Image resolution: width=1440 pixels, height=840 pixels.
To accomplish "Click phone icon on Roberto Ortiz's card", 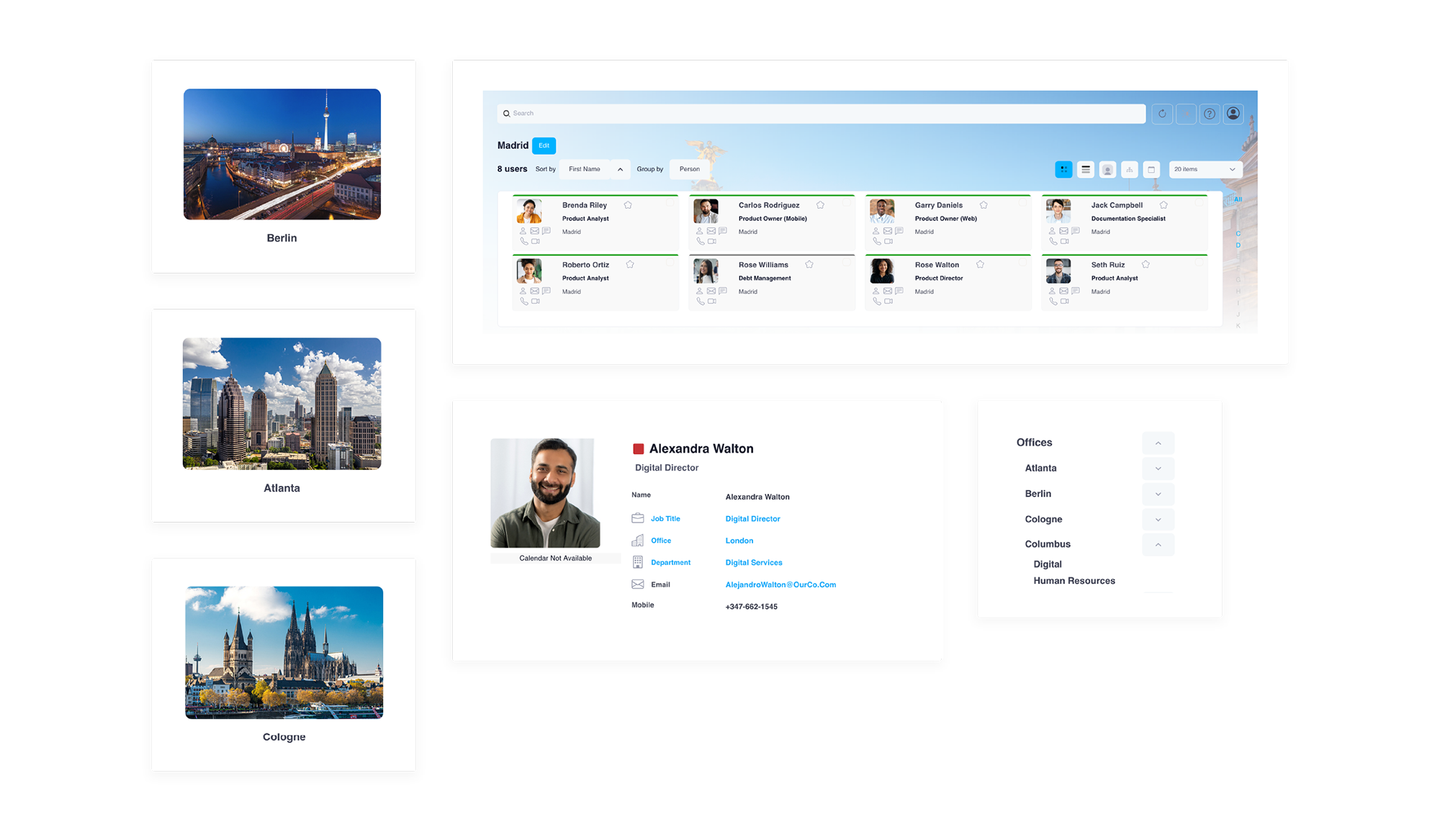I will (x=523, y=302).
